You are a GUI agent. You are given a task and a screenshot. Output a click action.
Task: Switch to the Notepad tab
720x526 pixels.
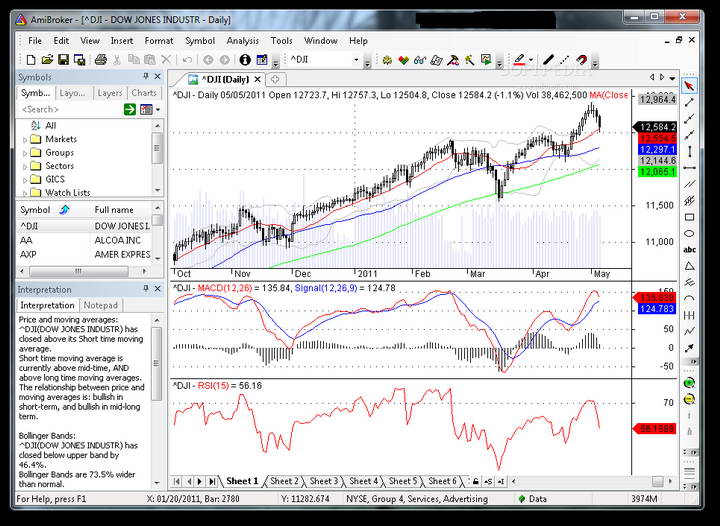(101, 305)
